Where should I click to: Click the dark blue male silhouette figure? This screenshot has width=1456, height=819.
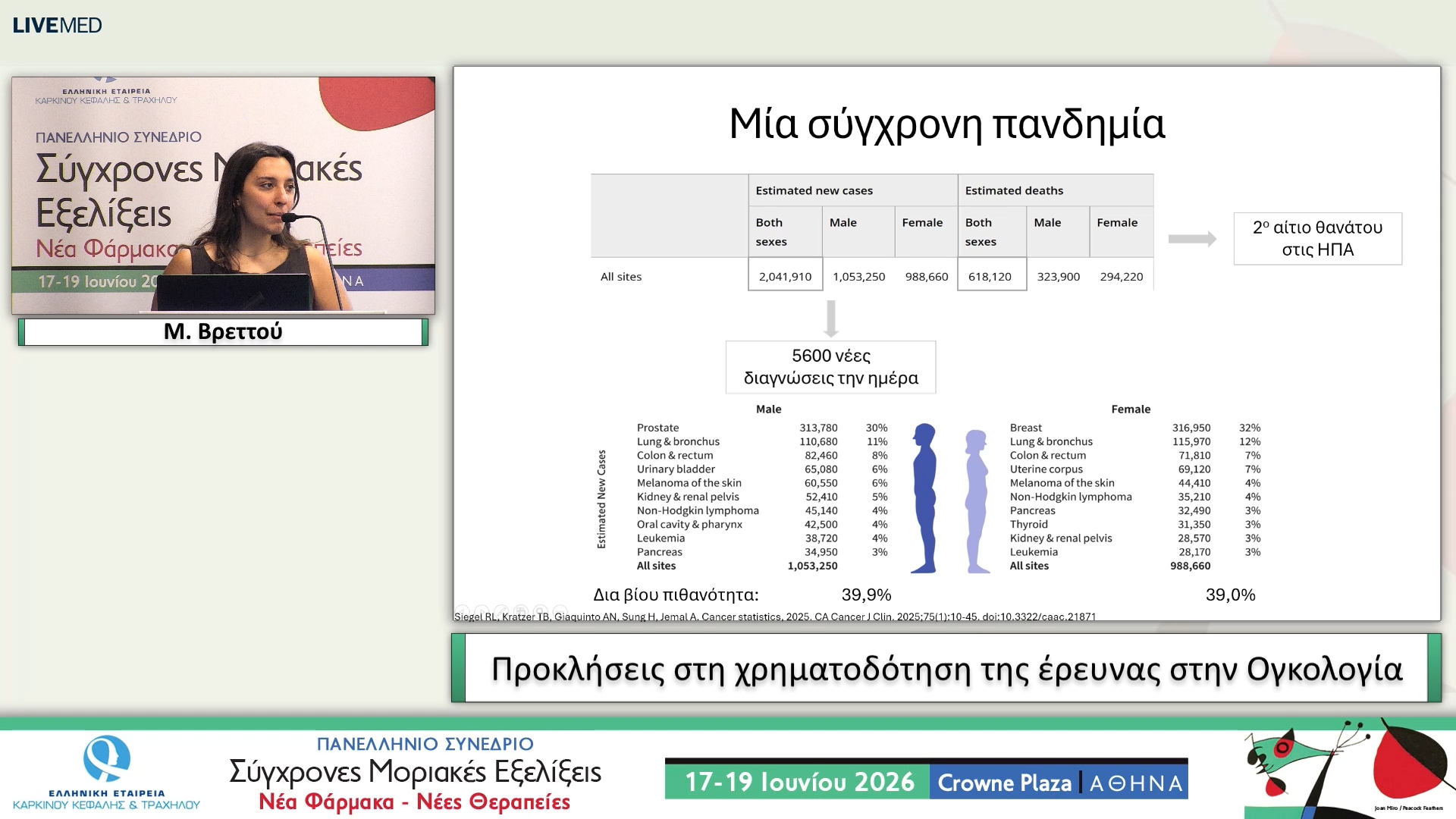[924, 498]
